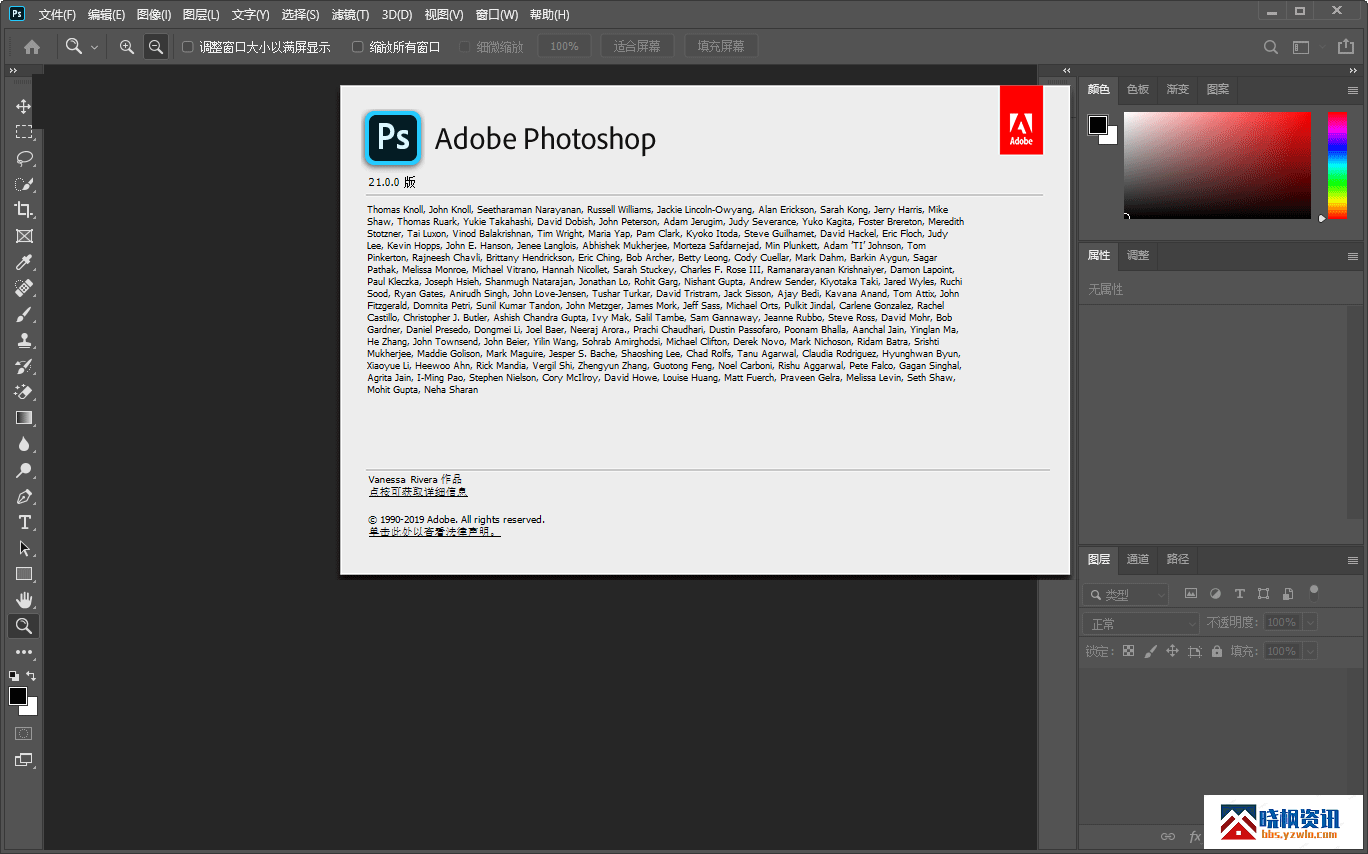Select the Lasso tool

coord(23,158)
